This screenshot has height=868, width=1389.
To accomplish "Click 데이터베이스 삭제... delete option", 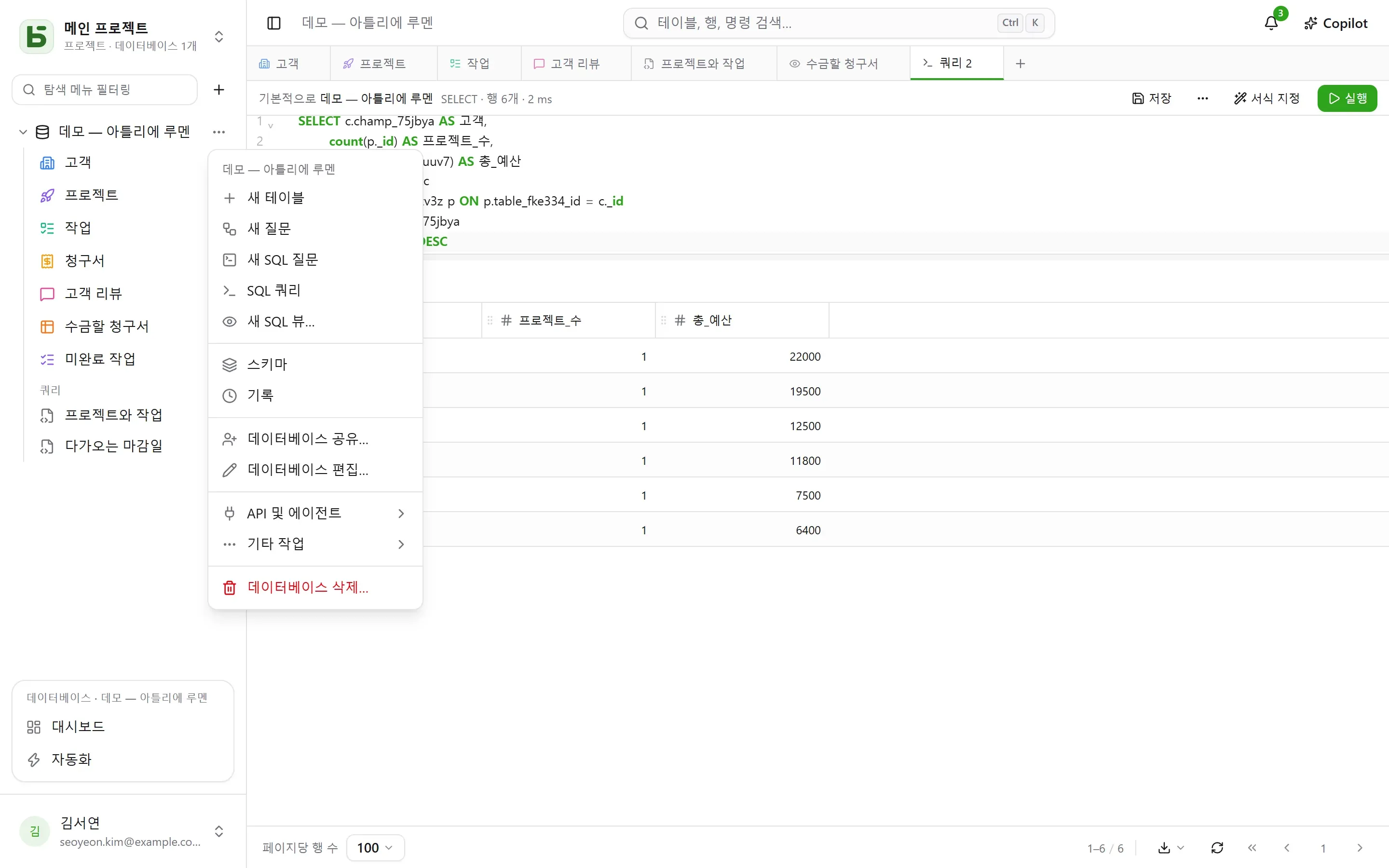I will point(315,588).
